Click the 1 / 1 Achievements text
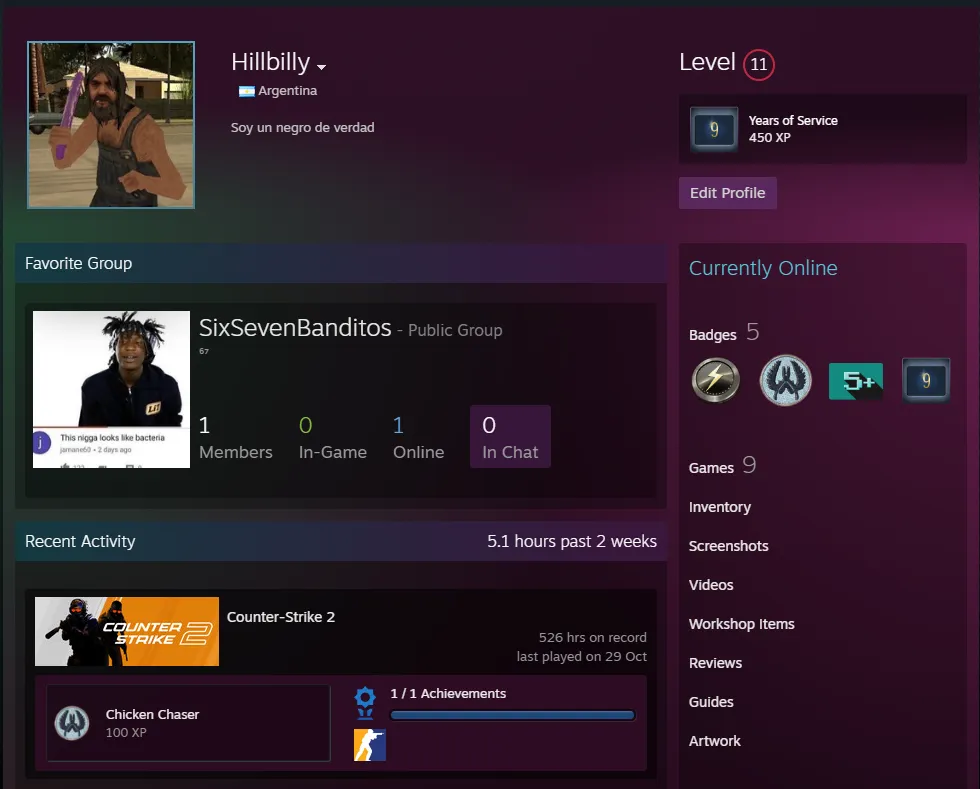Viewport: 980px width, 789px height. coord(448,693)
